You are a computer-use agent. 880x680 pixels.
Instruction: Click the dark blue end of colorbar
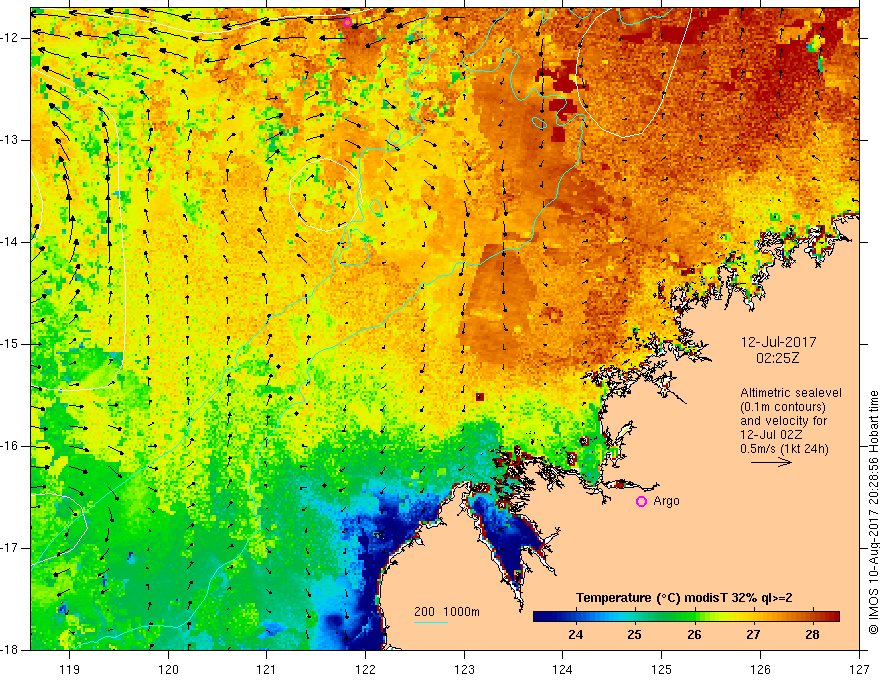pyautogui.click(x=538, y=617)
